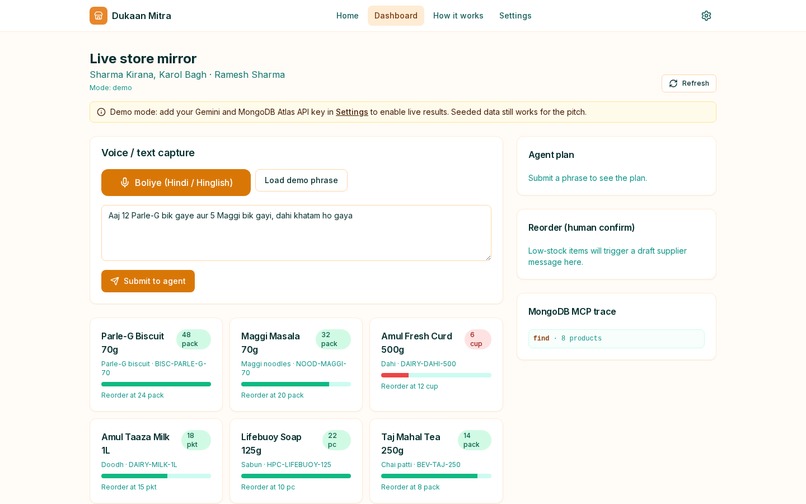Click MongoDB MCP trace heading
The width and height of the screenshot is (806, 504).
pyautogui.click(x=572, y=312)
